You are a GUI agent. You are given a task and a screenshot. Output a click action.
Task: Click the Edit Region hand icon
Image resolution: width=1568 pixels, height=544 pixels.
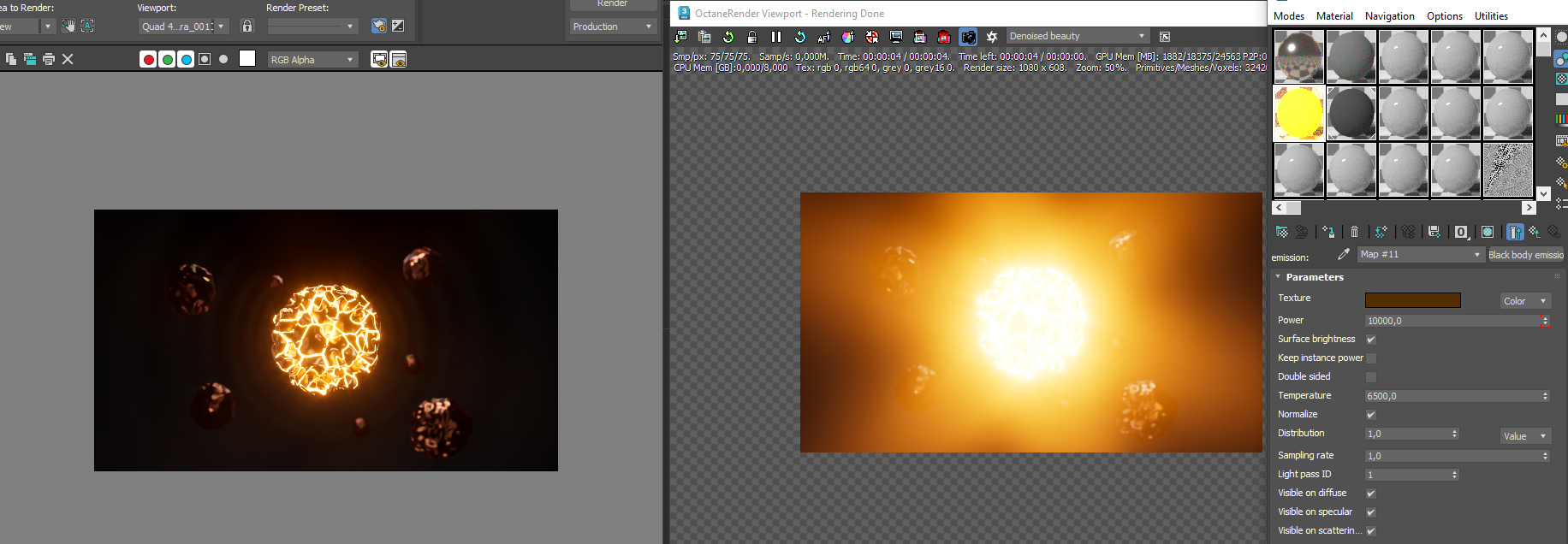click(x=68, y=26)
